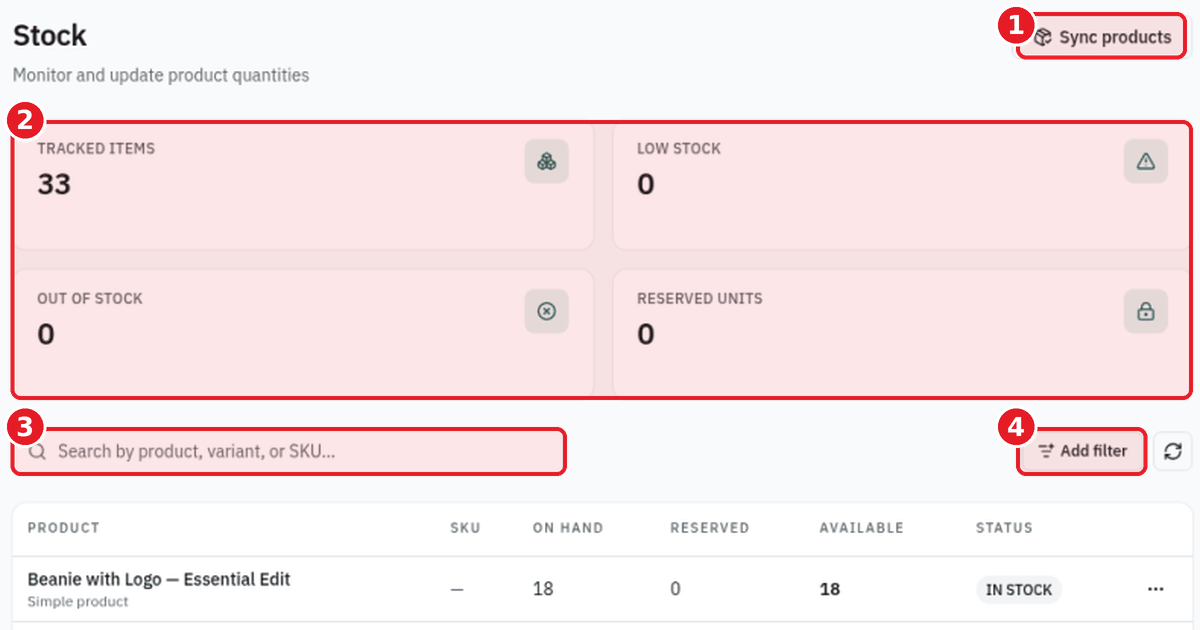Click the Low Stock warning triangle icon
Screen dimensions: 1200x630
point(1146,161)
